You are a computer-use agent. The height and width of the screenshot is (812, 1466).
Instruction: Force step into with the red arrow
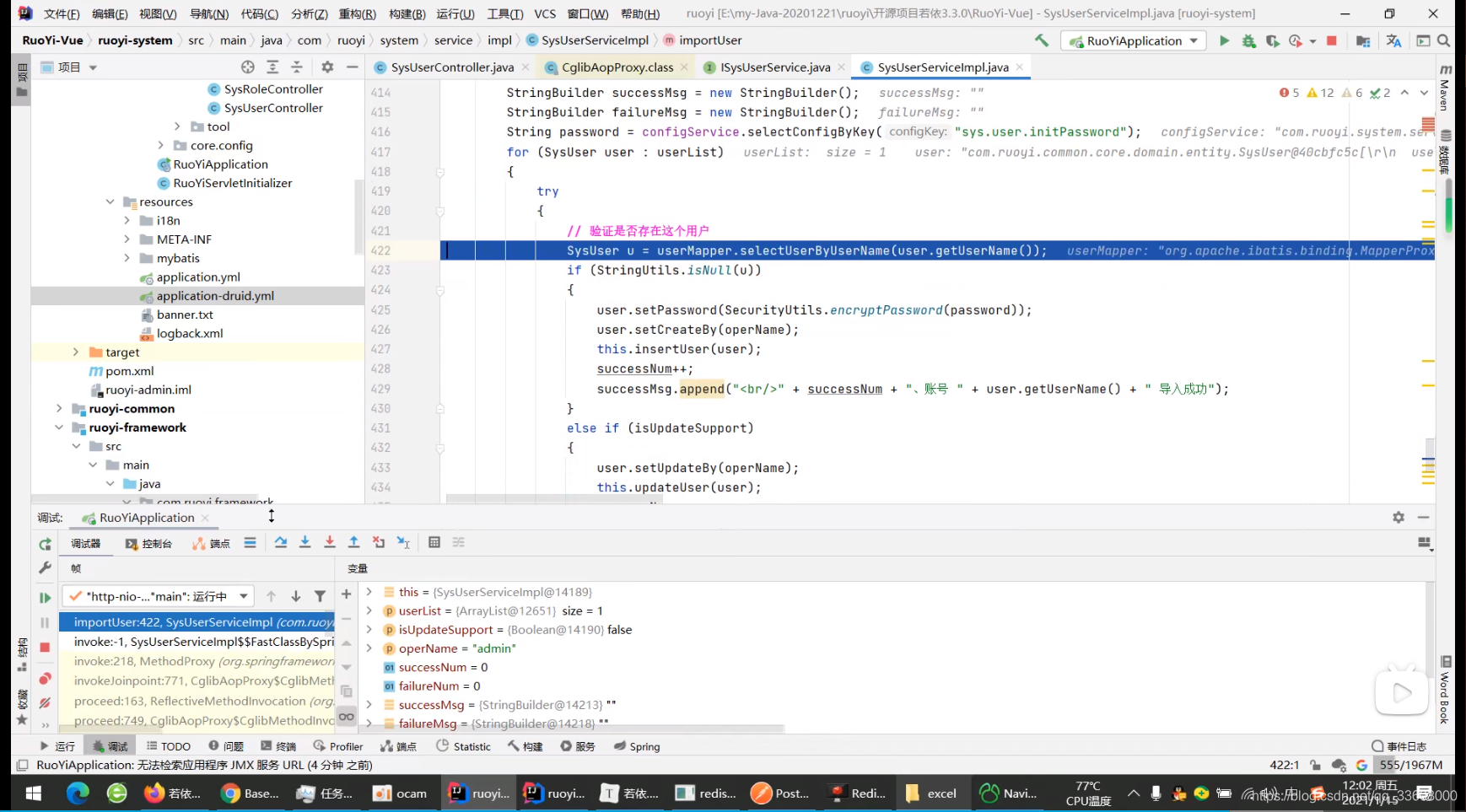pyautogui.click(x=330, y=542)
